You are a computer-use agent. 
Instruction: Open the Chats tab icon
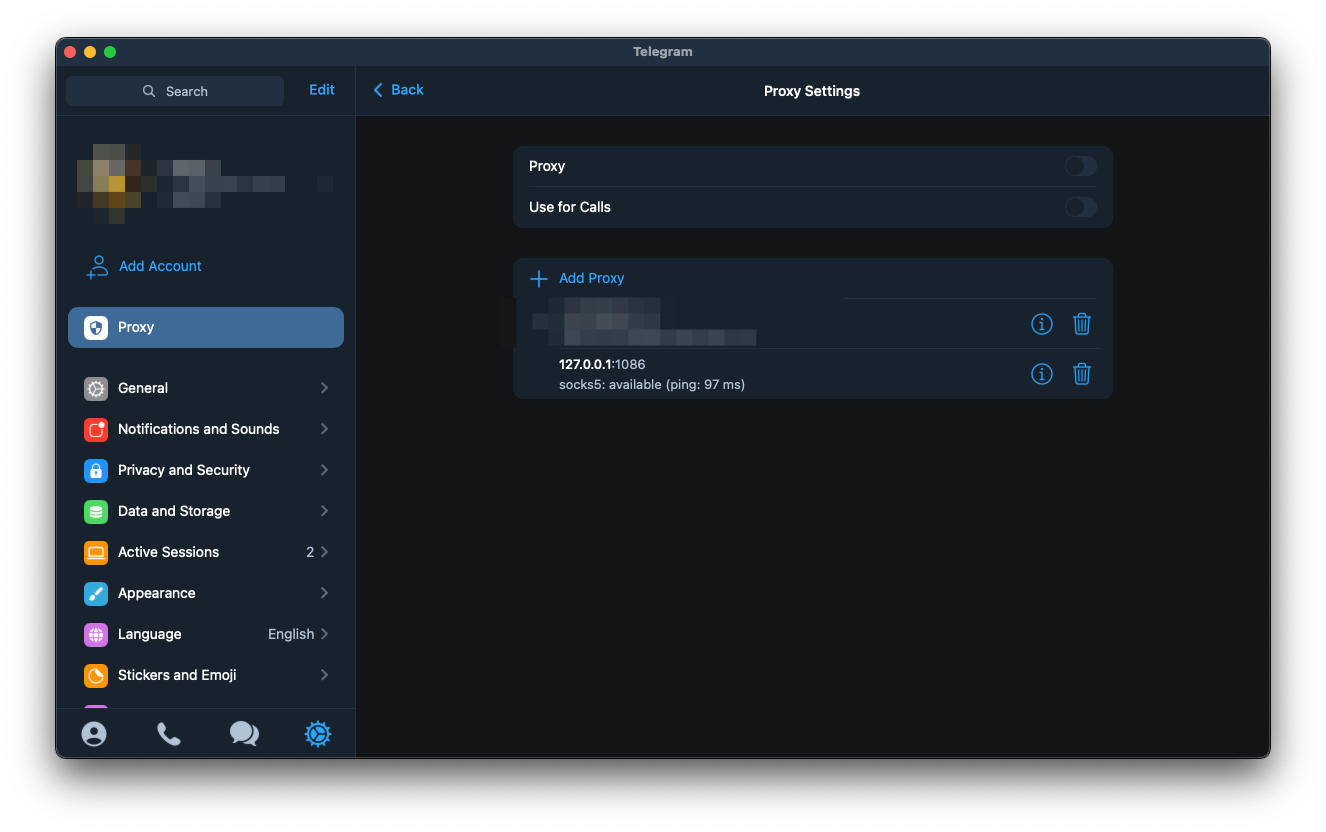pyautogui.click(x=244, y=734)
